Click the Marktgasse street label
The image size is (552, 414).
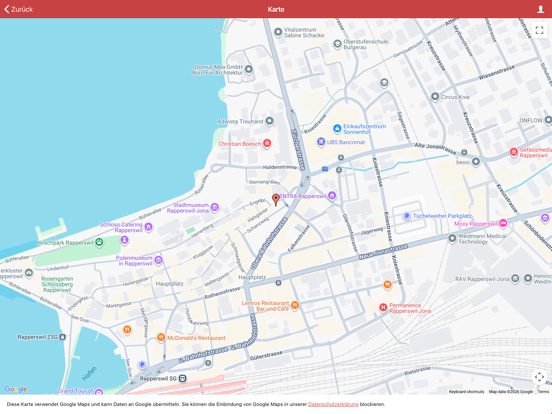pyautogui.click(x=119, y=305)
